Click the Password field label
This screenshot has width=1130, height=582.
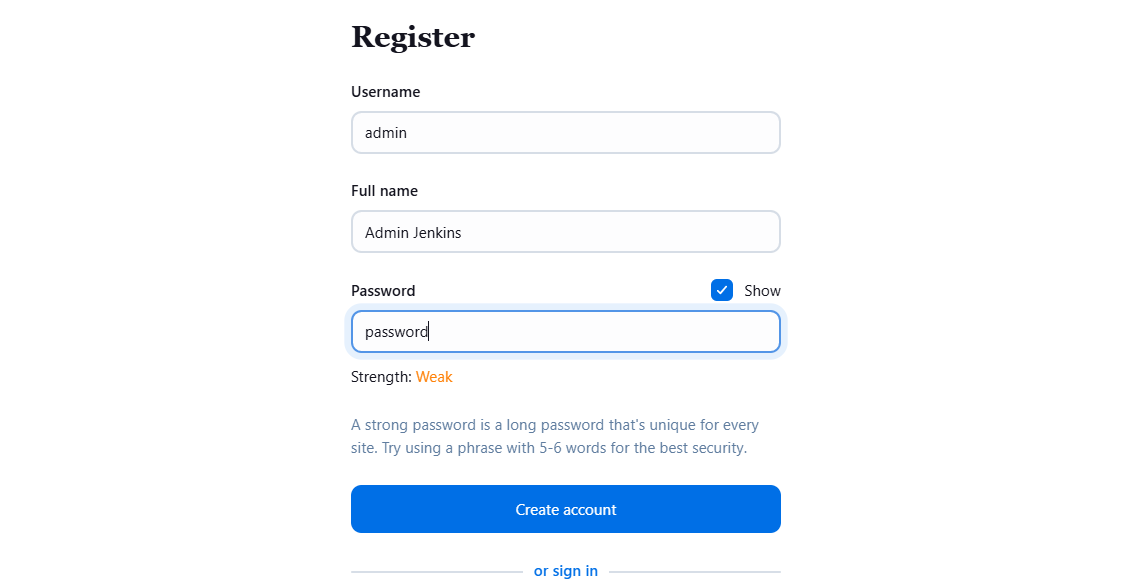click(383, 291)
